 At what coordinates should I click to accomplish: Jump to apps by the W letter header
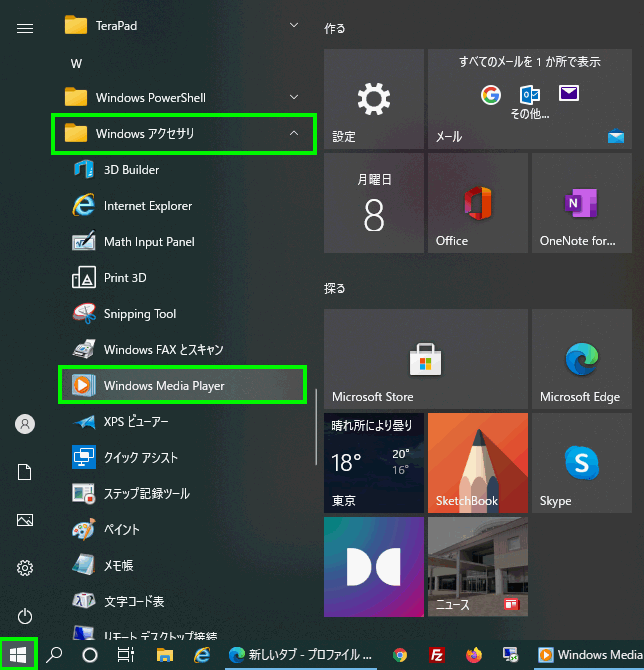click(x=76, y=64)
